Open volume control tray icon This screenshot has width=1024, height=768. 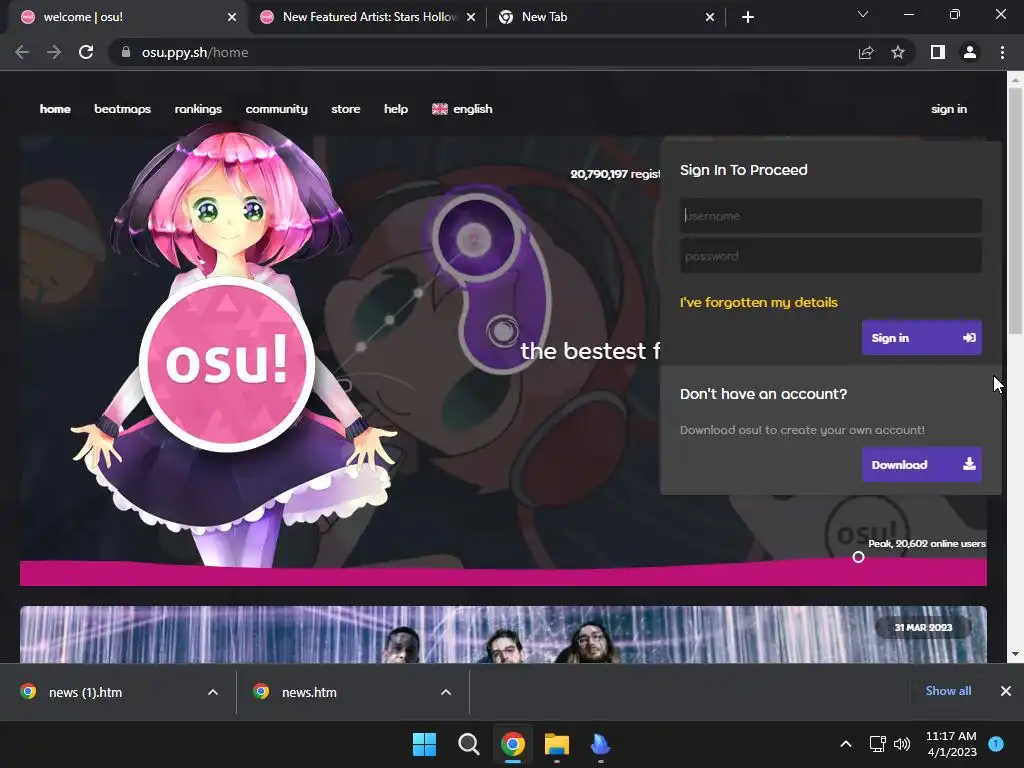tap(902, 744)
